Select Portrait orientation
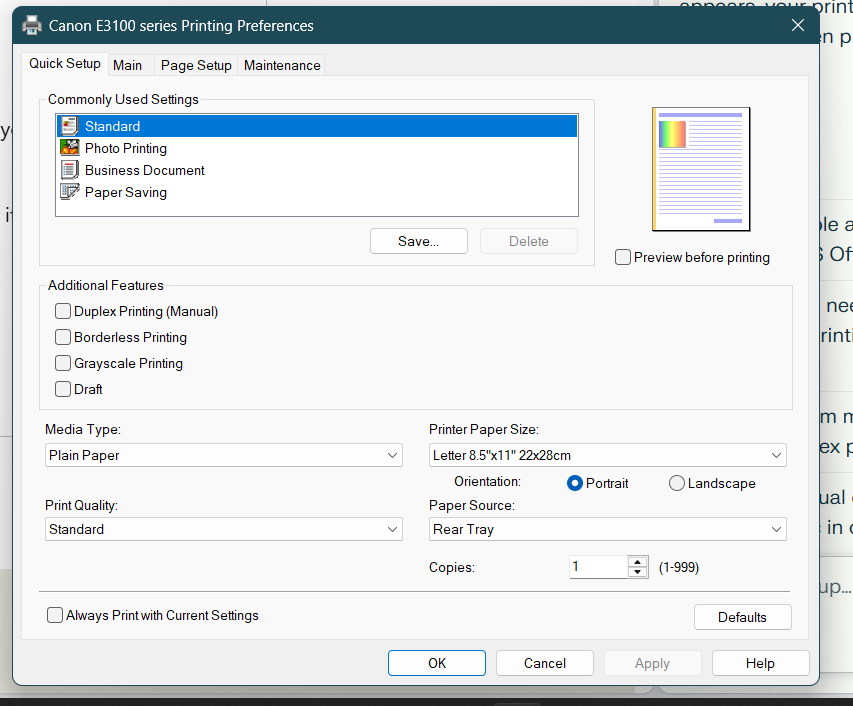853x706 pixels. tap(574, 483)
